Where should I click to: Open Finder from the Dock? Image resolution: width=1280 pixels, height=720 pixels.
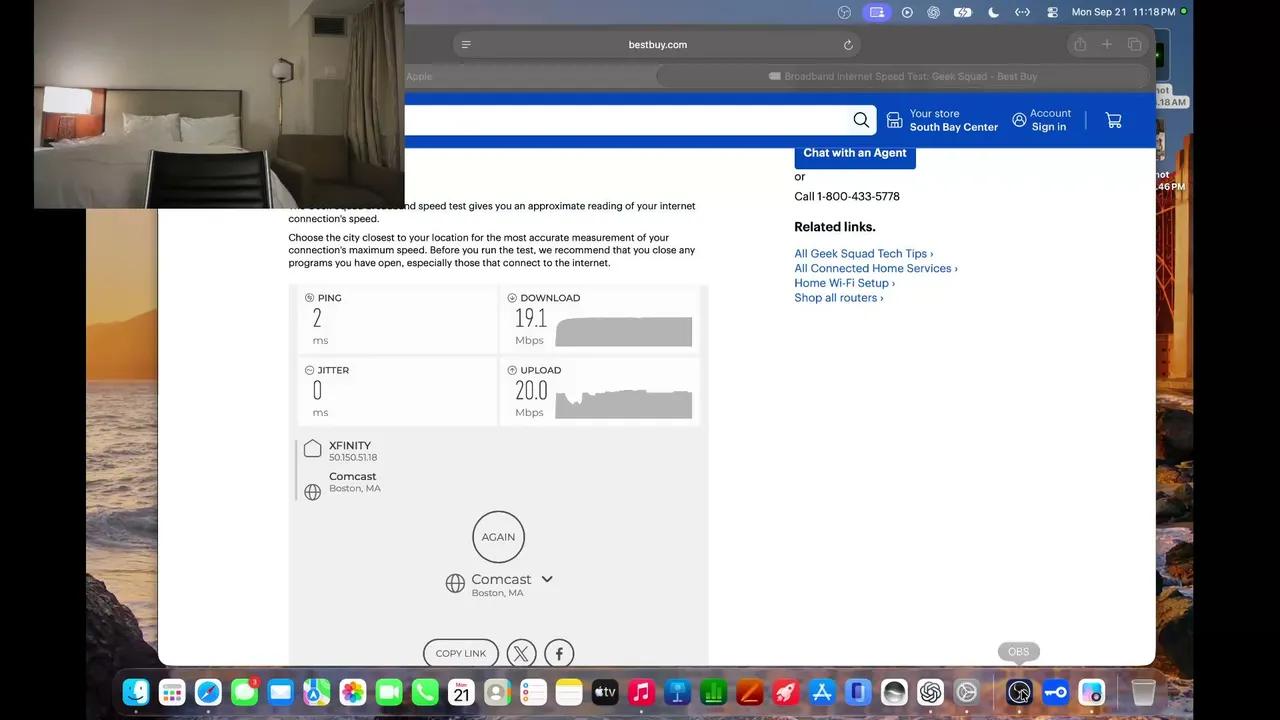(136, 692)
